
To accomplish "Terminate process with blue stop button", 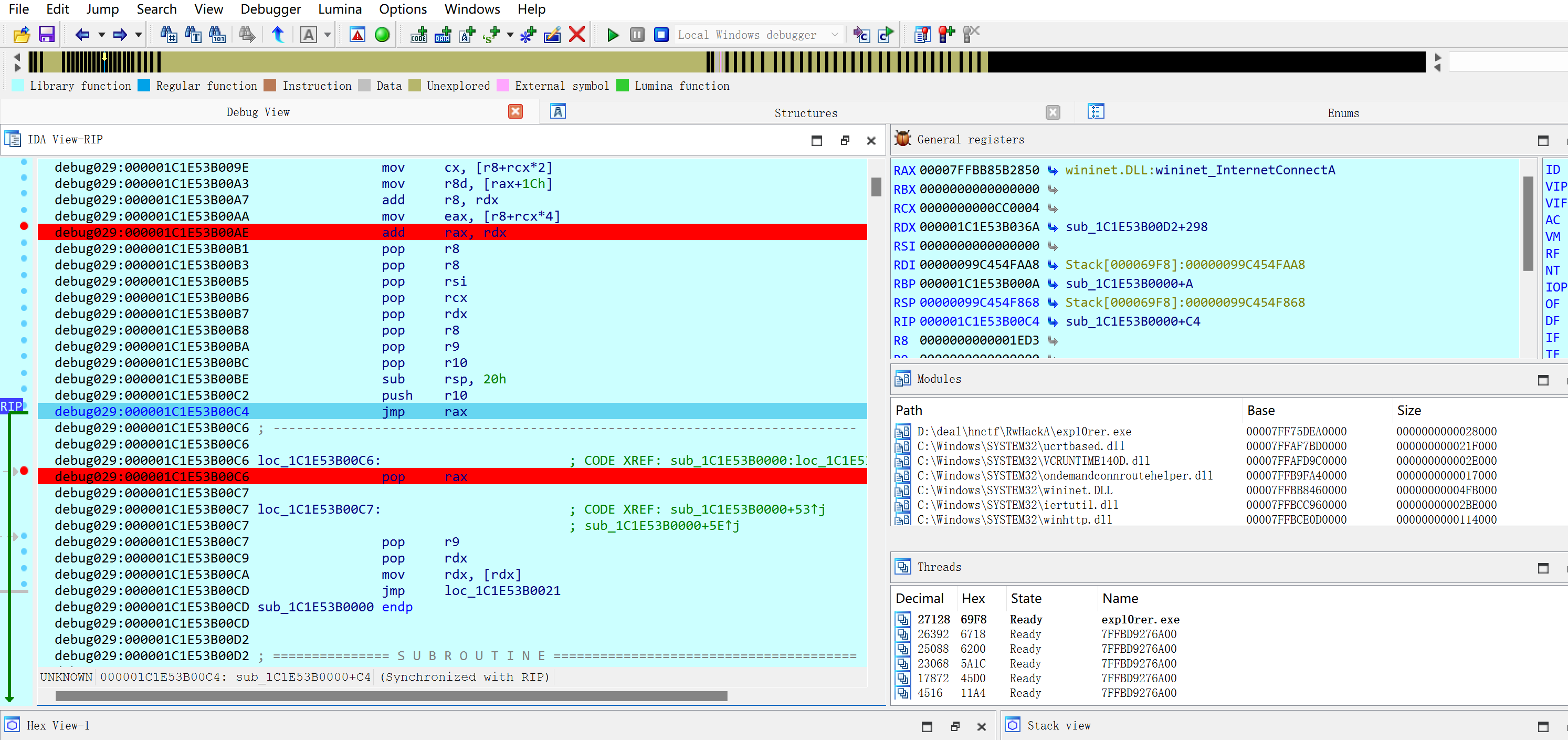I will (661, 35).
